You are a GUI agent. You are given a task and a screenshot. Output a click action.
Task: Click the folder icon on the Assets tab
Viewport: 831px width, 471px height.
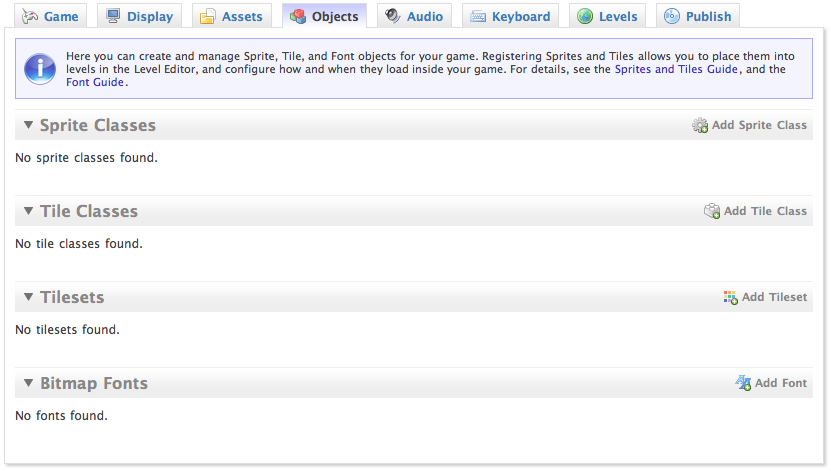208,16
